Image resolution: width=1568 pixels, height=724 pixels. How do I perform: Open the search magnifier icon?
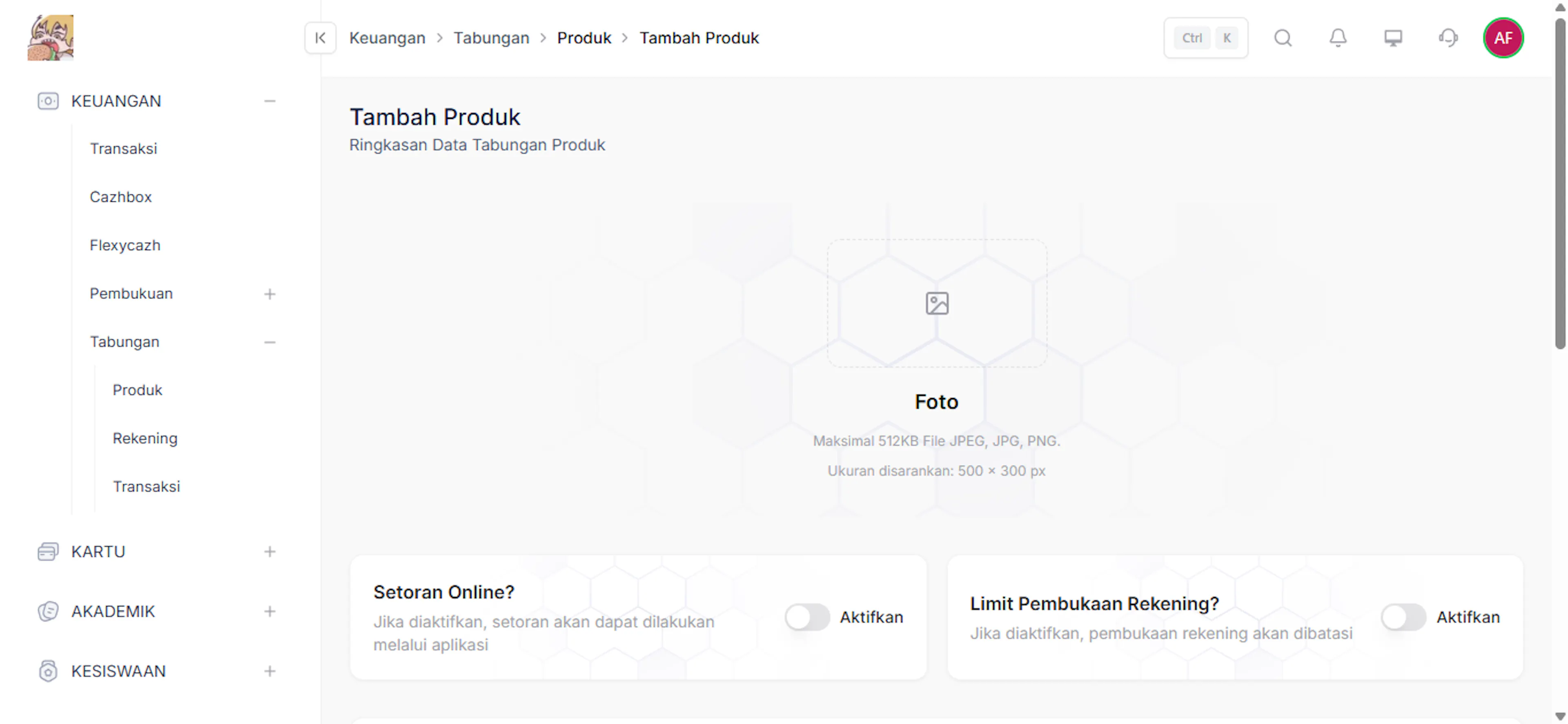pyautogui.click(x=1283, y=38)
